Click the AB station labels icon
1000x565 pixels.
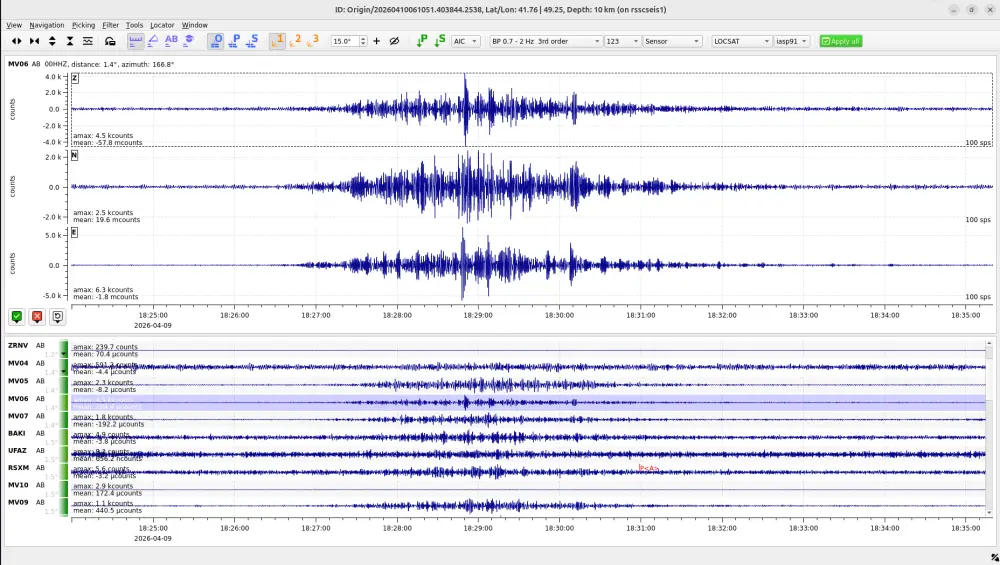[x=171, y=41]
